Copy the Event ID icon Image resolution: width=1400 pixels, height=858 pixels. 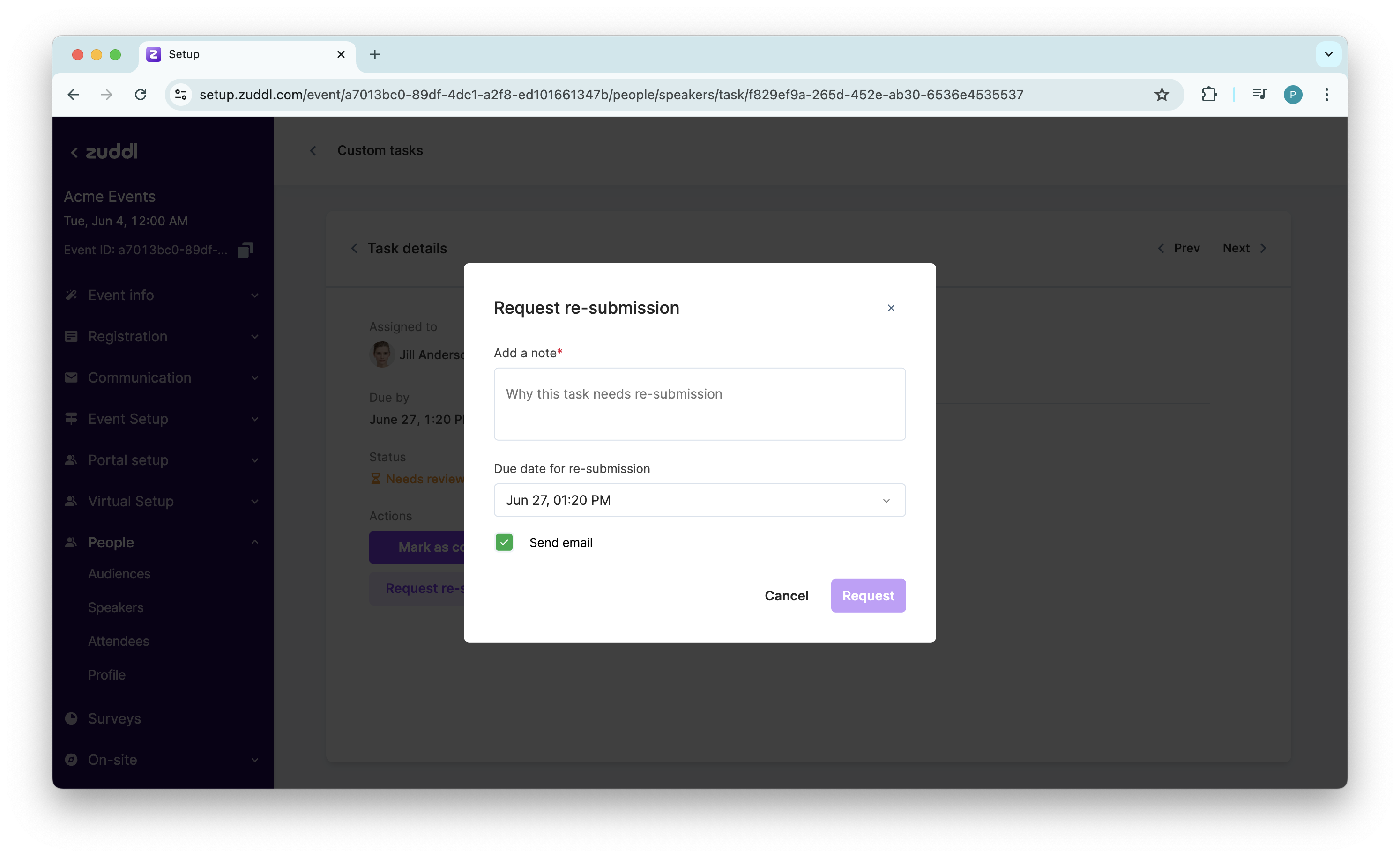245,250
